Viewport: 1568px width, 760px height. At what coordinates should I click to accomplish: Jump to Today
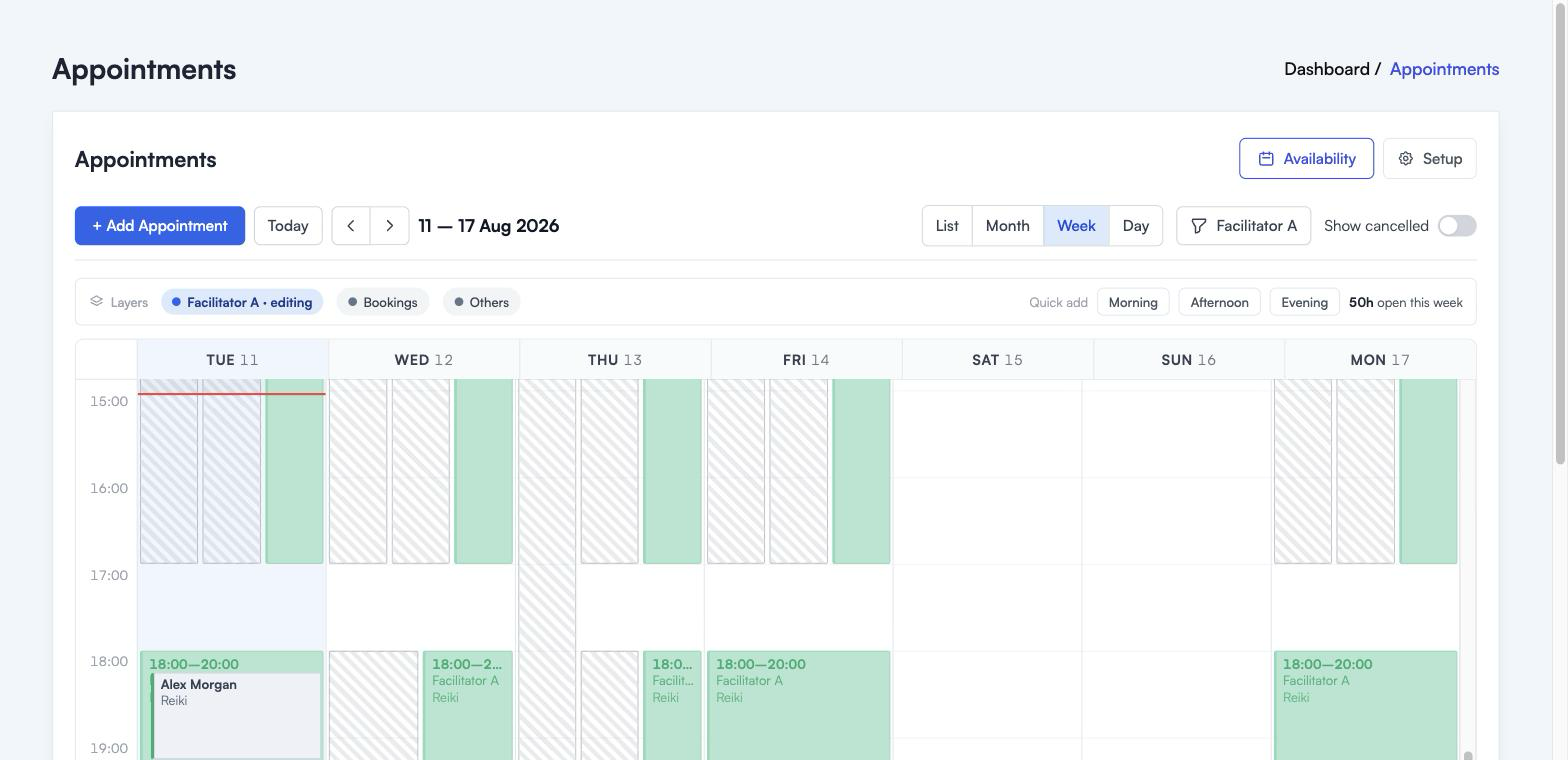pos(288,226)
